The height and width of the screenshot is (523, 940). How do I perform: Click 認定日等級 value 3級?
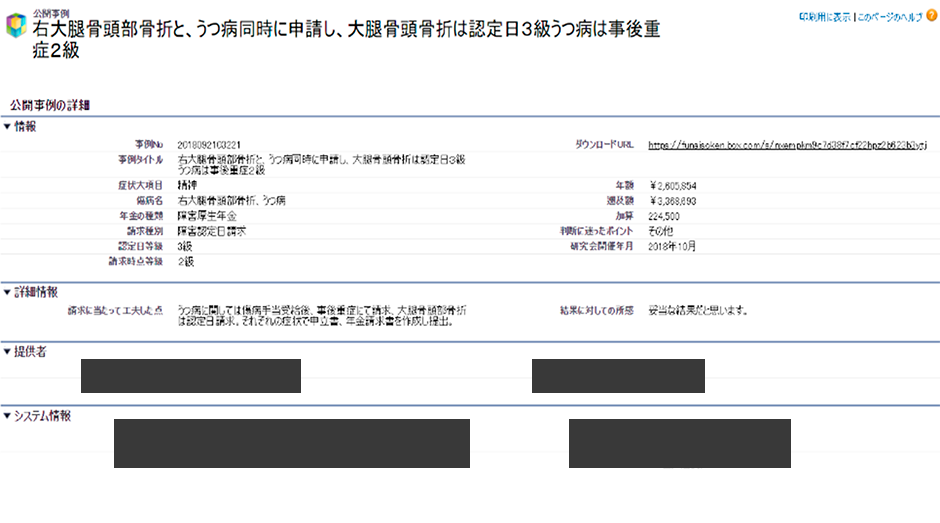click(185, 246)
